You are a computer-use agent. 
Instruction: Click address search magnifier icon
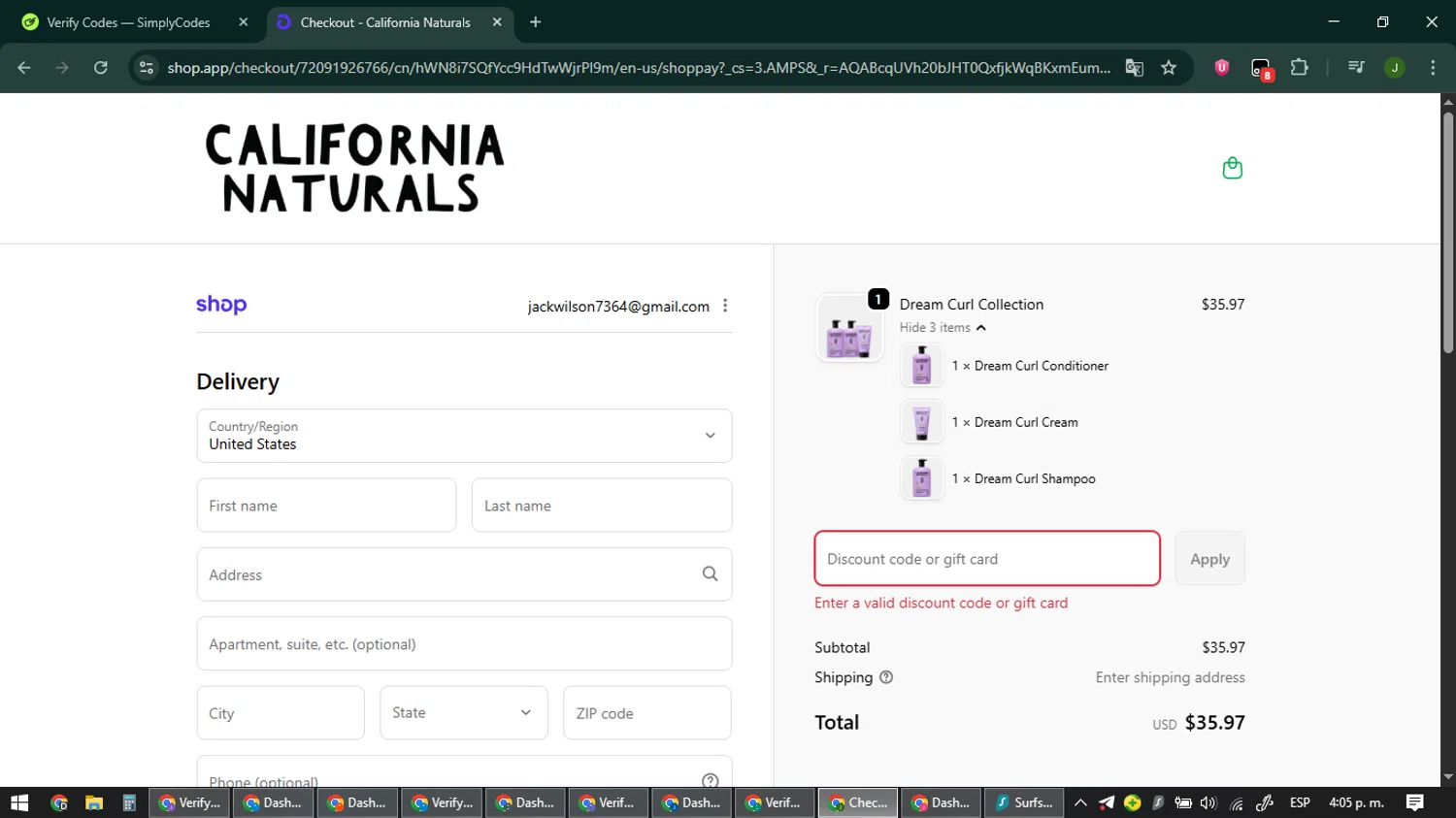pyautogui.click(x=710, y=574)
